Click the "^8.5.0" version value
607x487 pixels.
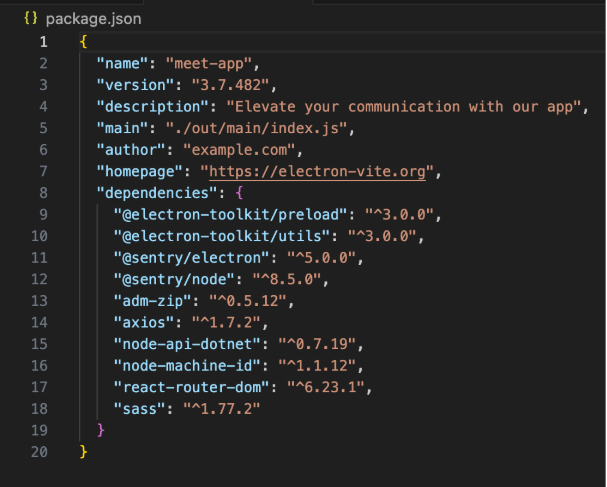coord(287,280)
